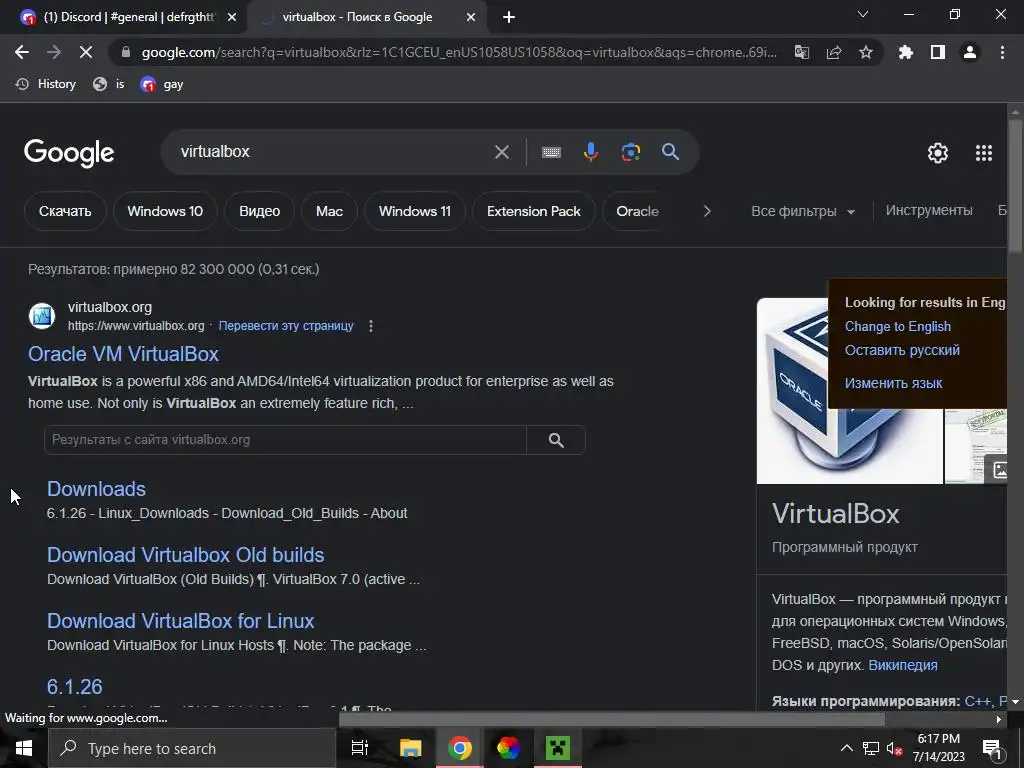Click Изменить язык link
1024x768 pixels.
click(893, 383)
